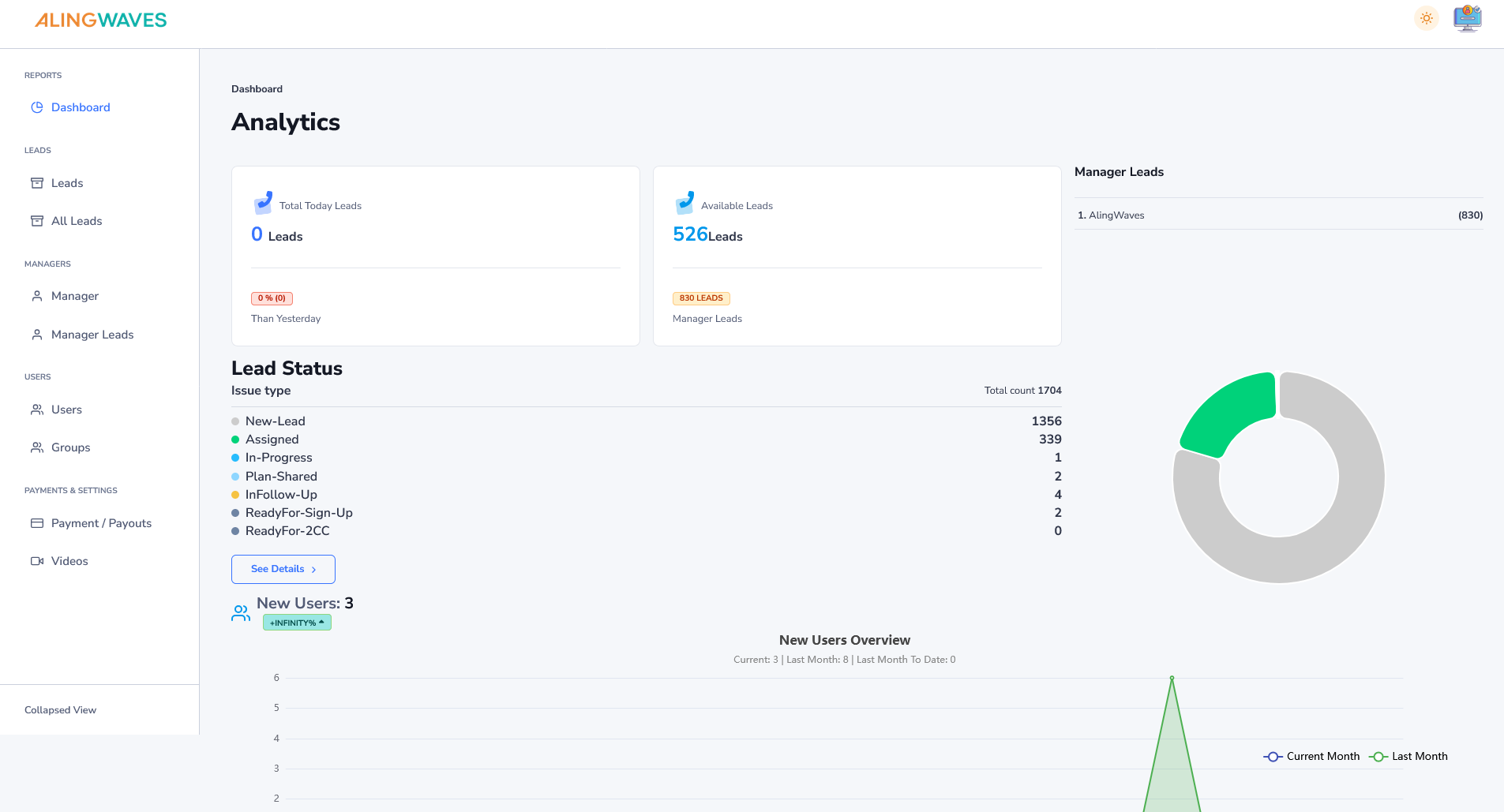Select the AlingWaves manager leads row

click(x=1278, y=215)
